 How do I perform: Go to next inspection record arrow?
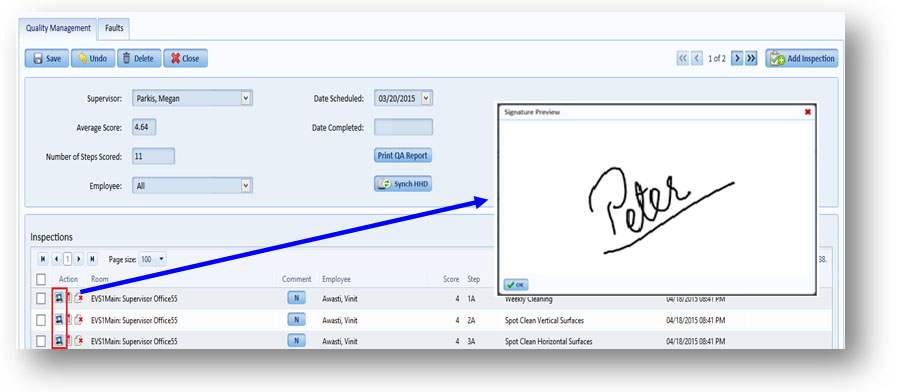[x=737, y=58]
